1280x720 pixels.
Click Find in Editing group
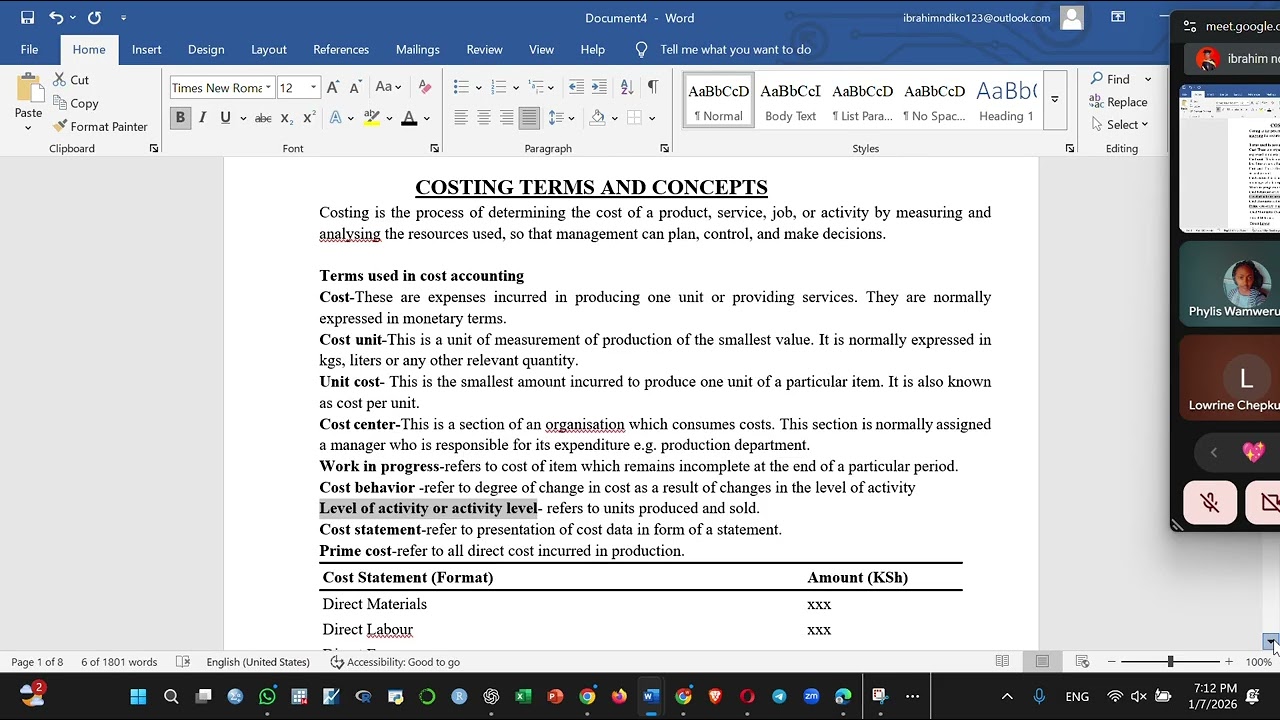pyautogui.click(x=1110, y=79)
